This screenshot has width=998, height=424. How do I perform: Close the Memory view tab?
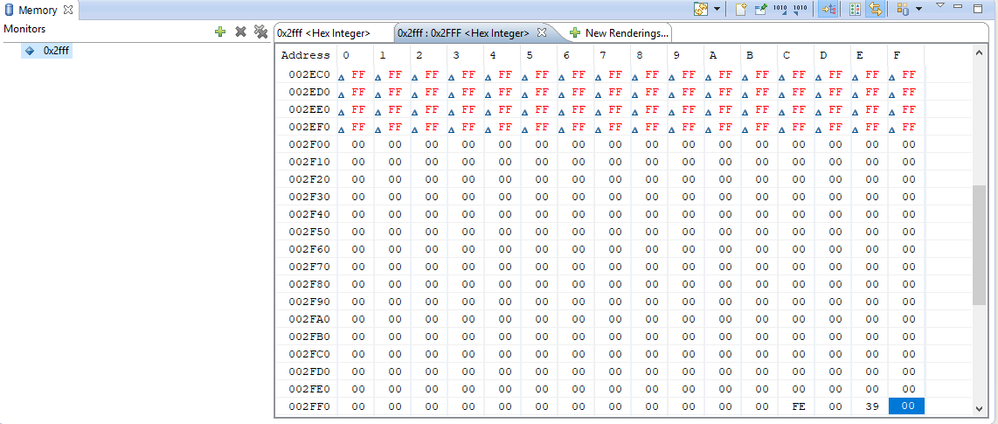point(67,10)
